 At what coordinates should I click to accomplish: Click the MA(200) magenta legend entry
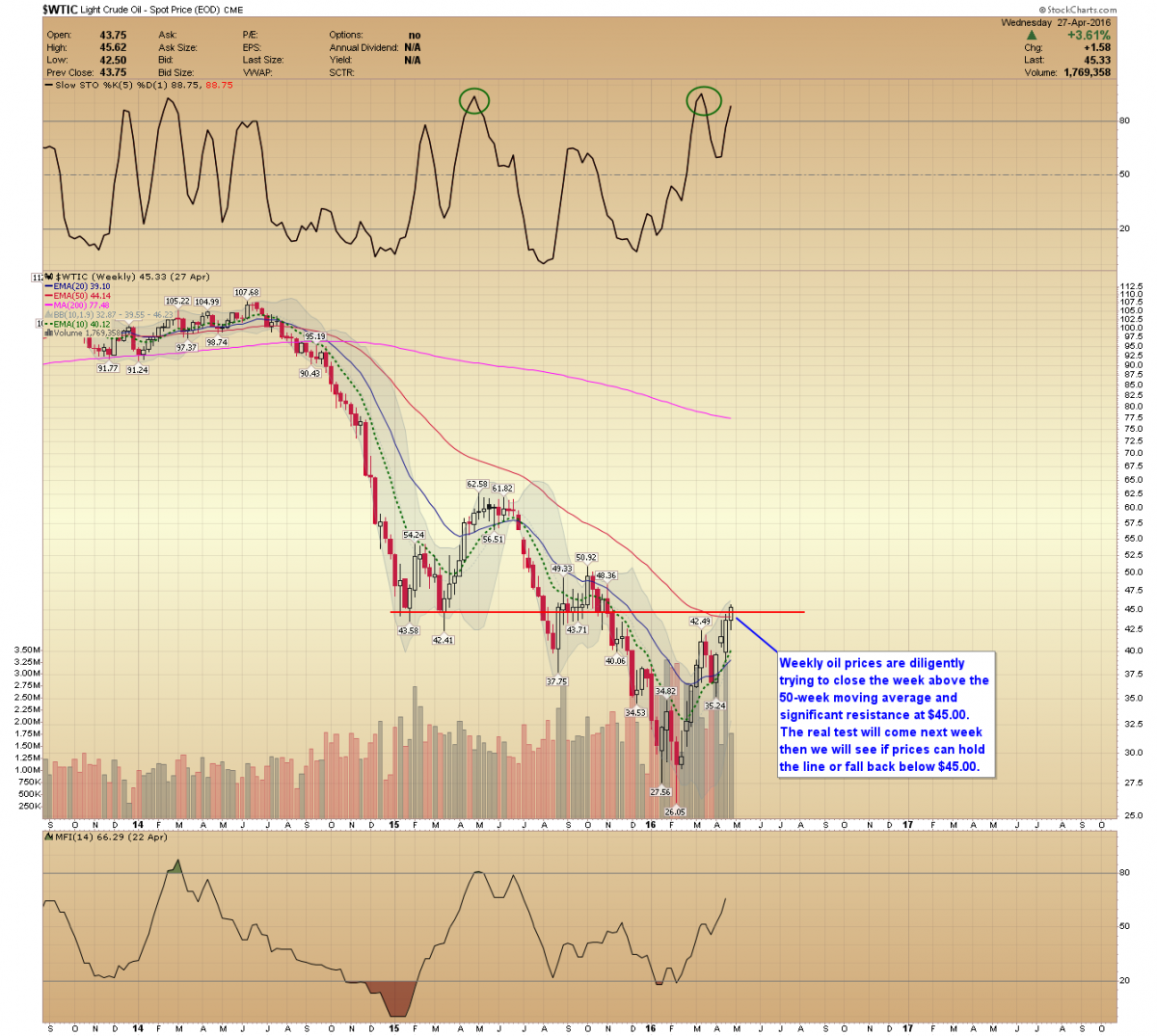pyautogui.click(x=81, y=305)
